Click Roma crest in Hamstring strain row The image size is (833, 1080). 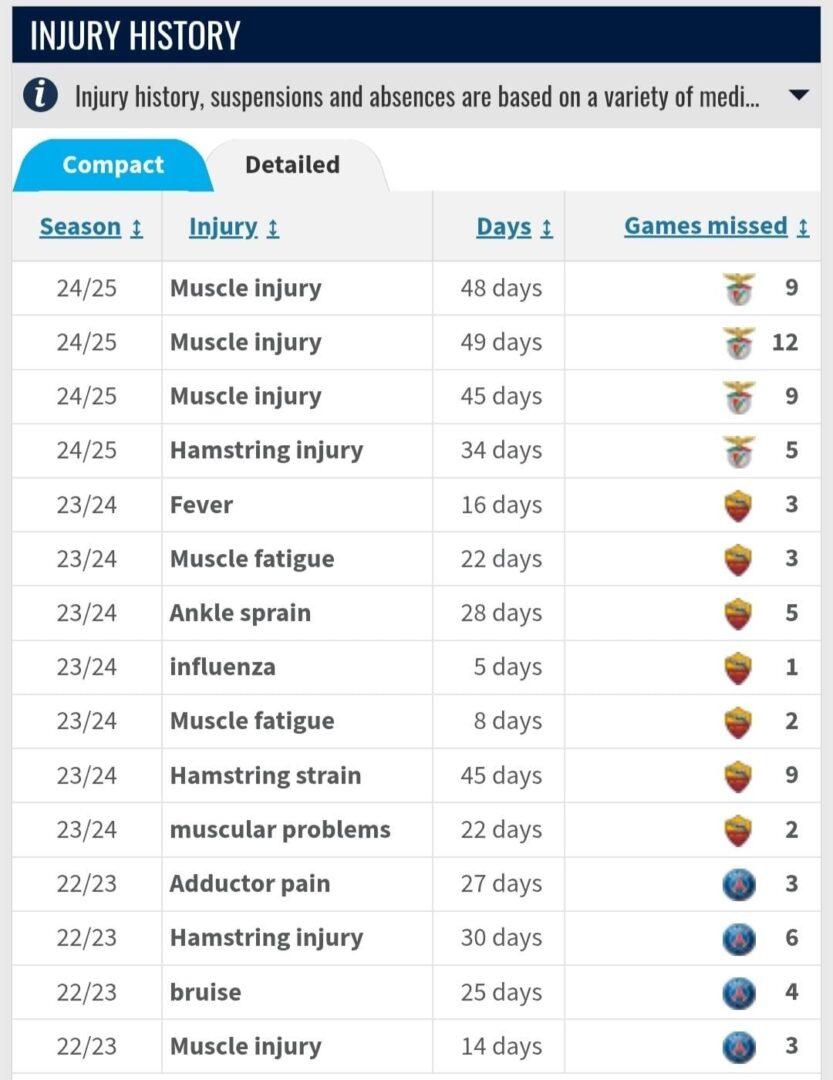pos(738,776)
